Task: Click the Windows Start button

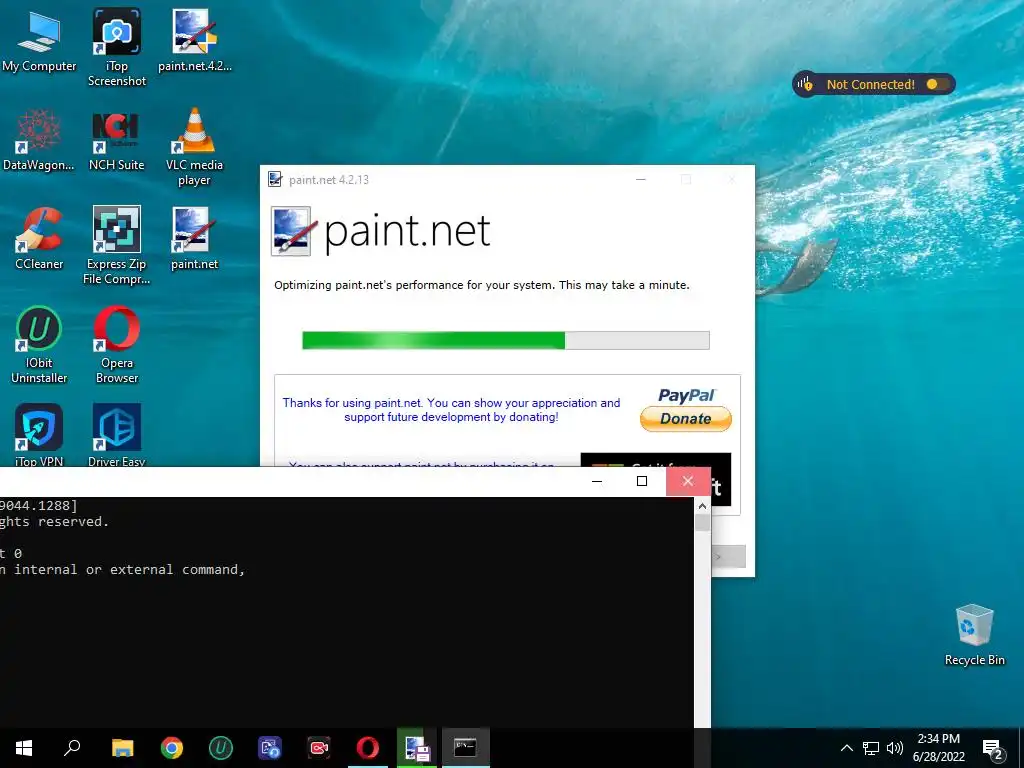Action: click(x=24, y=748)
